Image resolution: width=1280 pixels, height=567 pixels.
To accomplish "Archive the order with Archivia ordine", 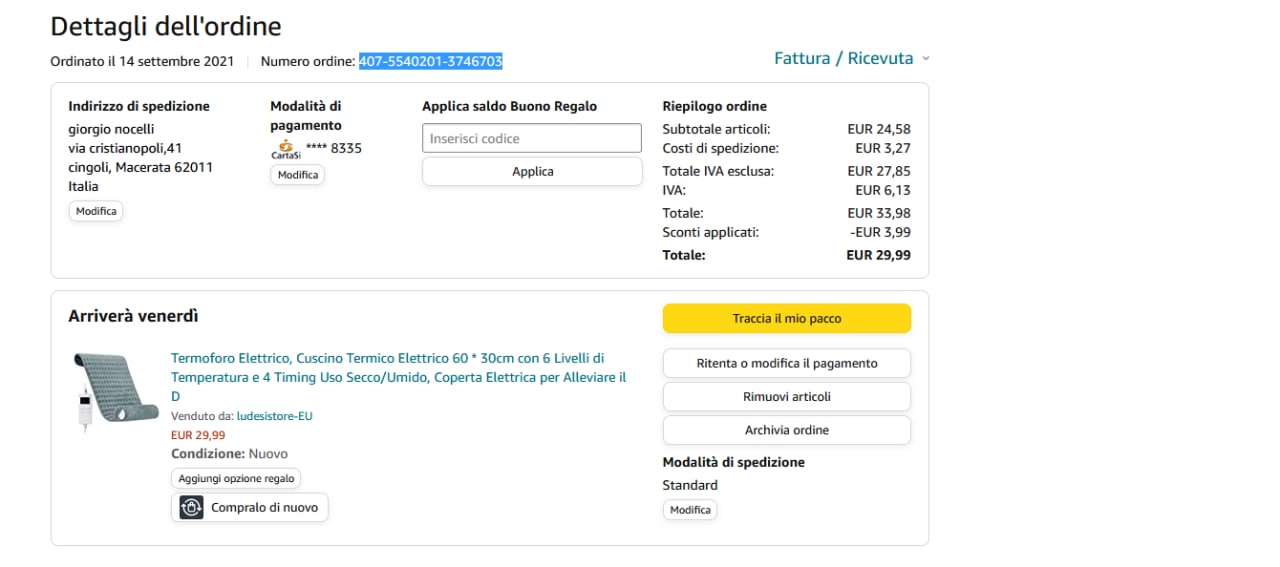I will [786, 430].
